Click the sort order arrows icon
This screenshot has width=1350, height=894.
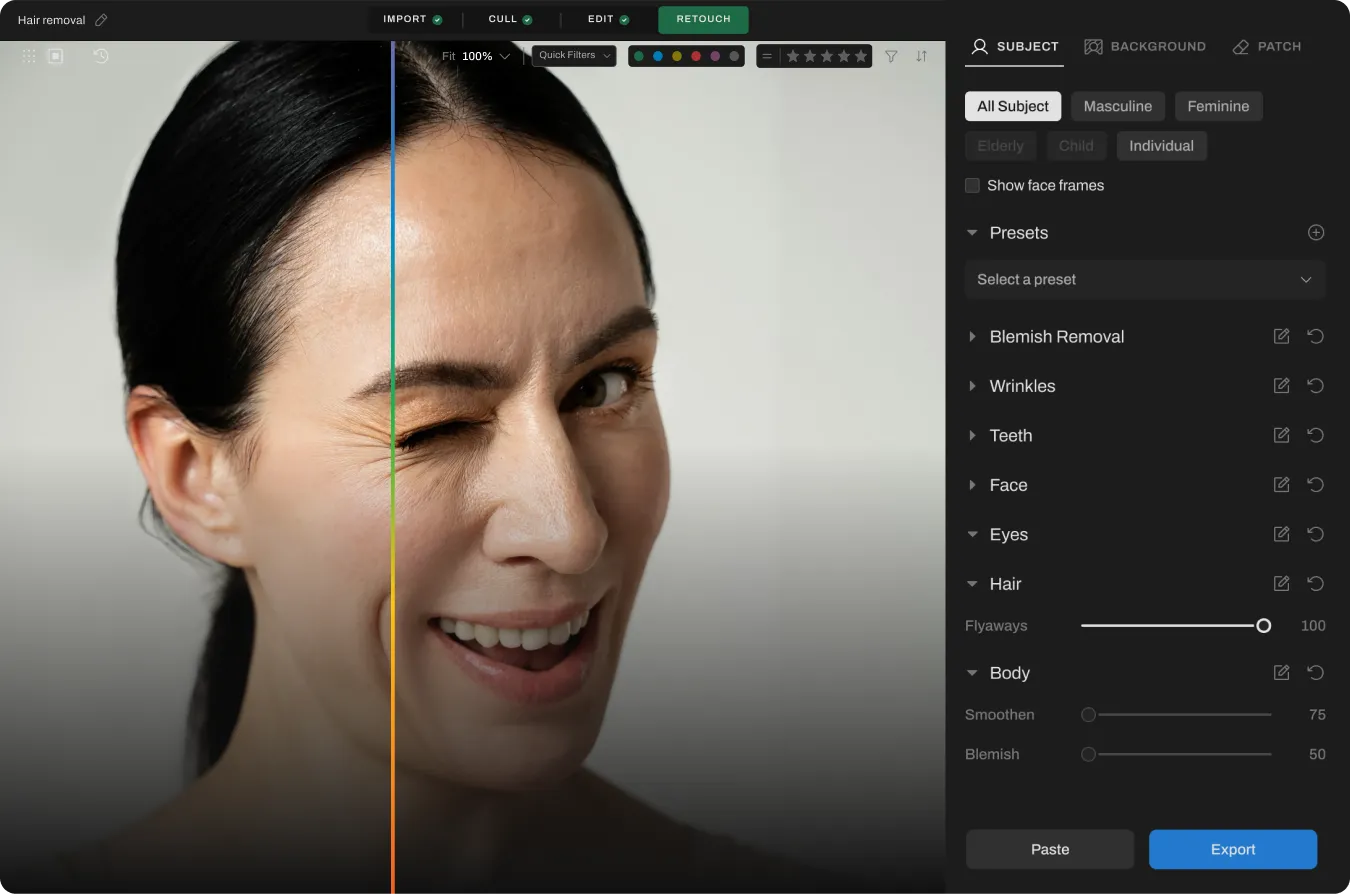pos(921,56)
